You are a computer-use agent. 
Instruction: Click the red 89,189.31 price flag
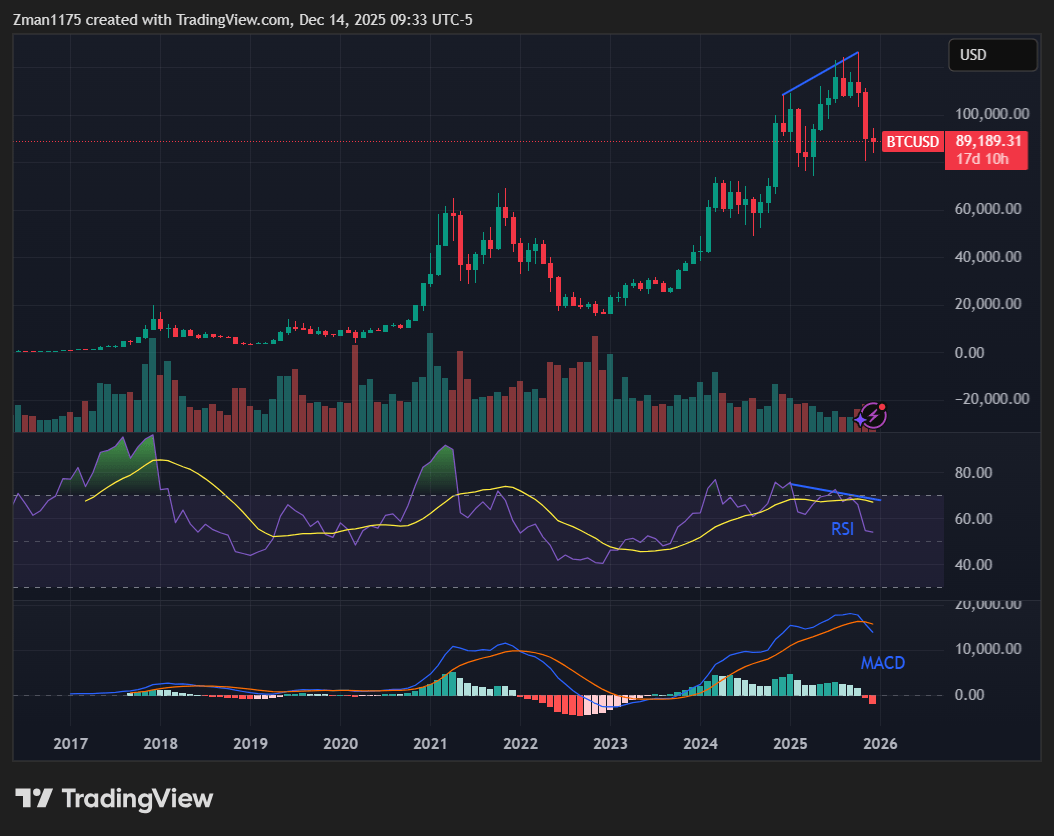(987, 142)
